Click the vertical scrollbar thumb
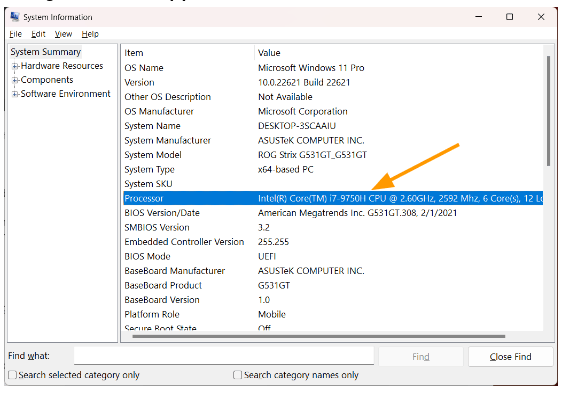The image size is (565, 394). [548, 111]
